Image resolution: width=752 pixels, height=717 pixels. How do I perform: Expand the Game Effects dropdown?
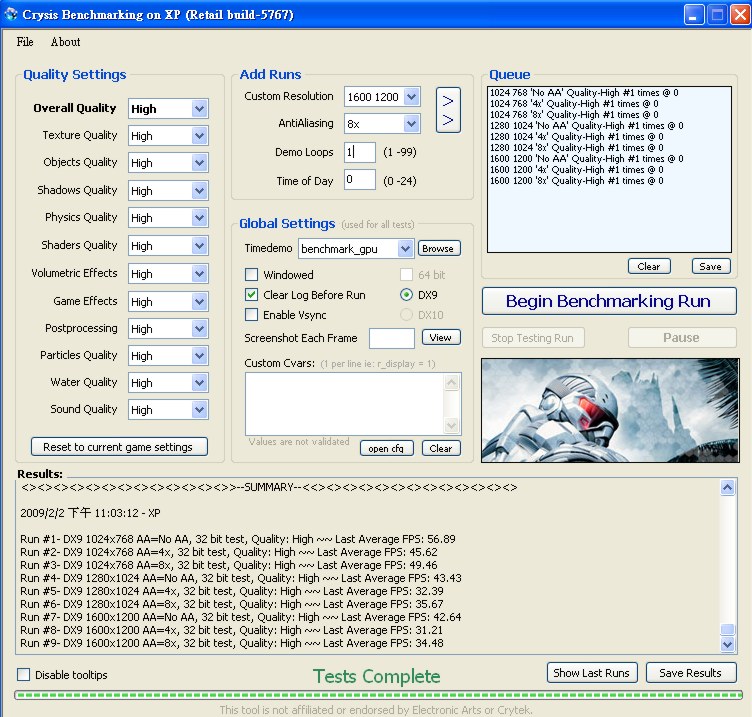point(200,302)
